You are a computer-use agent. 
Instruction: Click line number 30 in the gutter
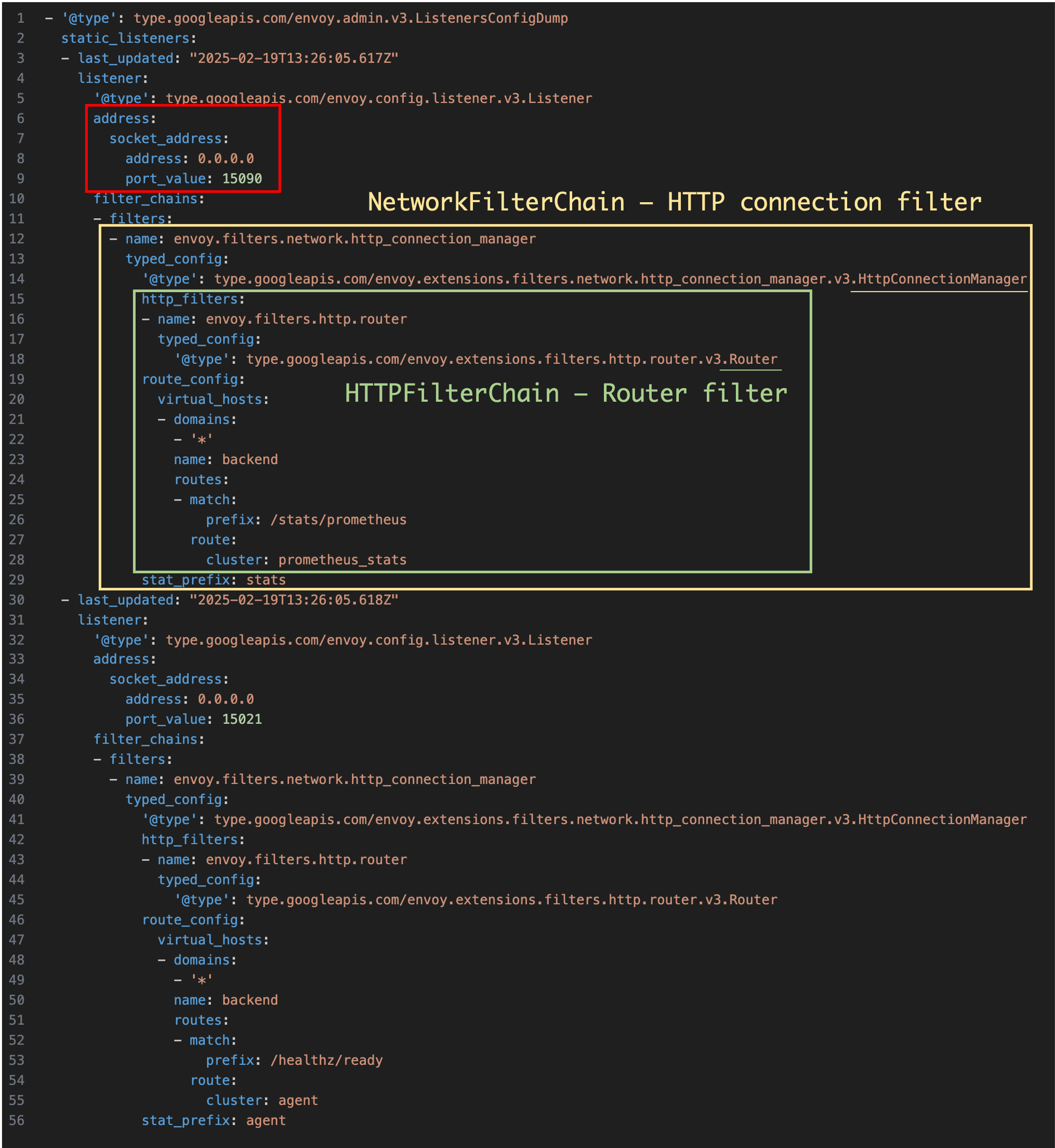click(x=17, y=600)
